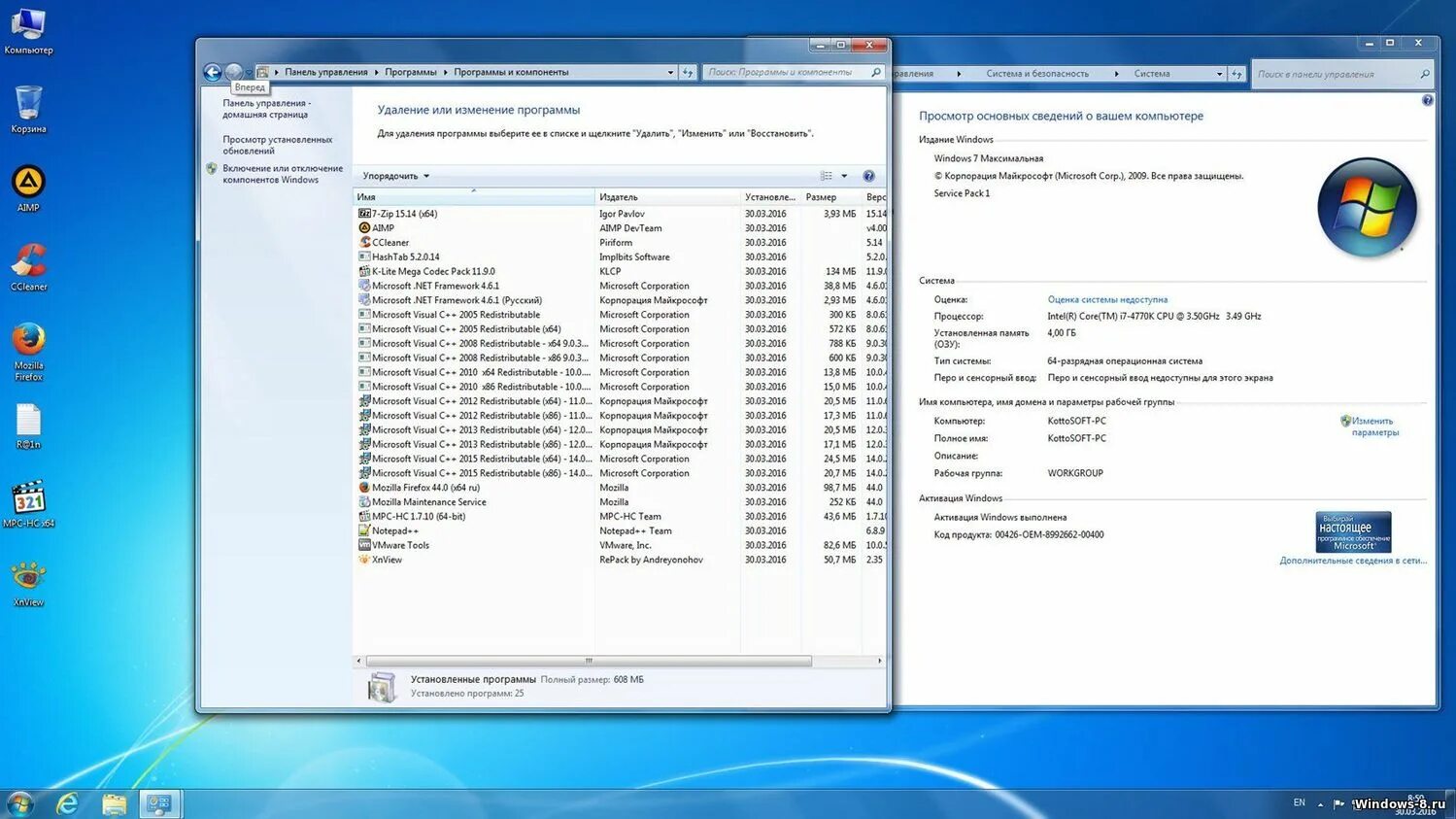
Task: Select MPC-HC 1.7.10 (64-bit) row
Action: pyautogui.click(x=621, y=516)
